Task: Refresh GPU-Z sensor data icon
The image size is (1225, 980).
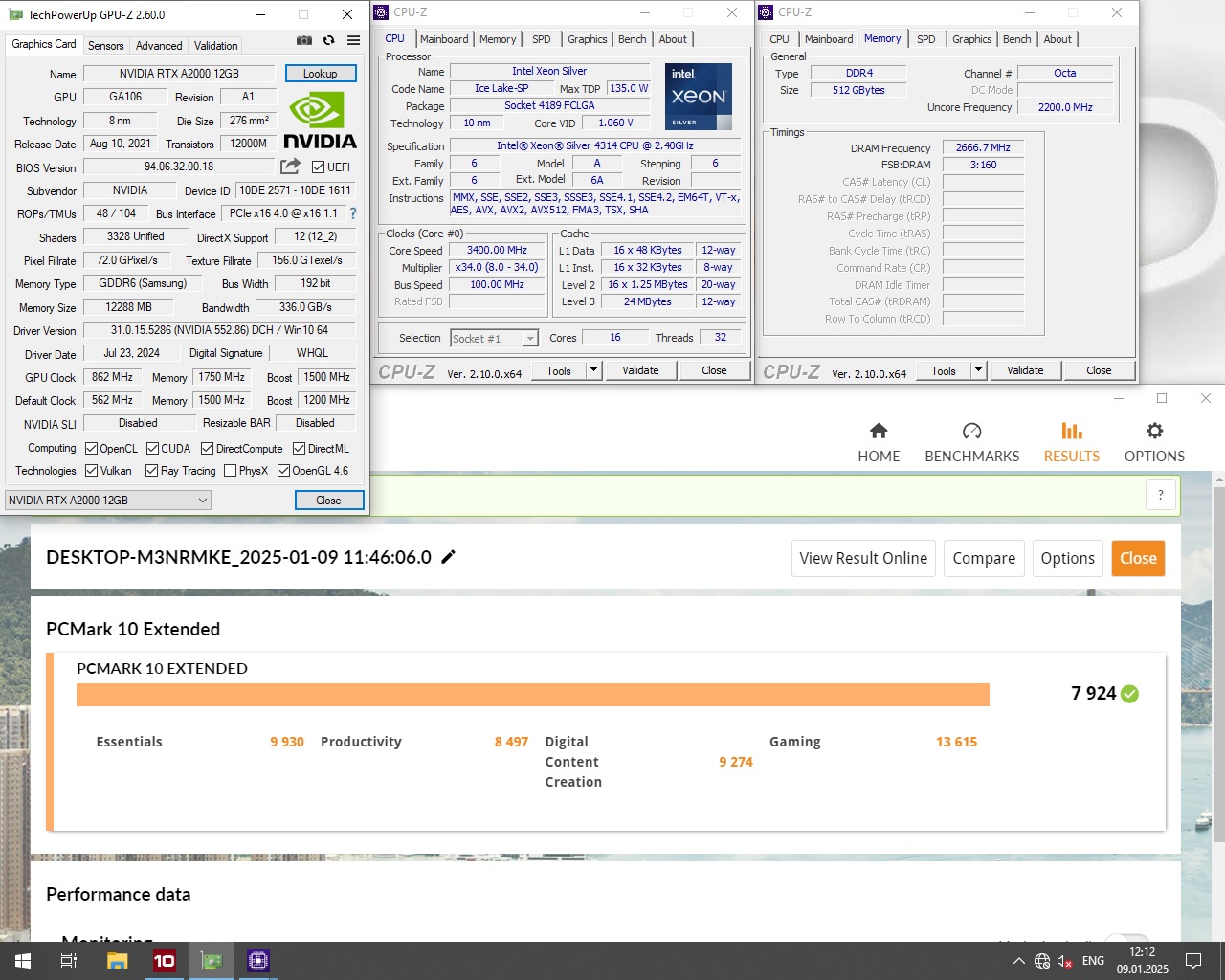Action: point(328,40)
